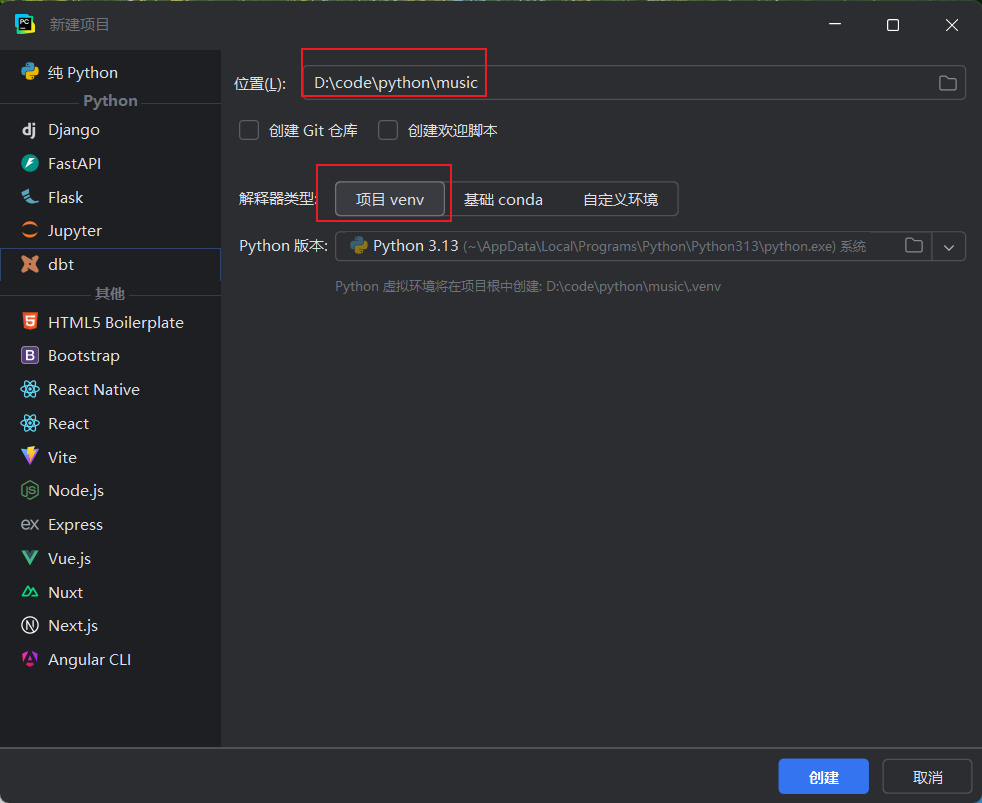Screen dimensions: 982x803
Task: Select Jupyter label in project list
Action: pos(75,231)
